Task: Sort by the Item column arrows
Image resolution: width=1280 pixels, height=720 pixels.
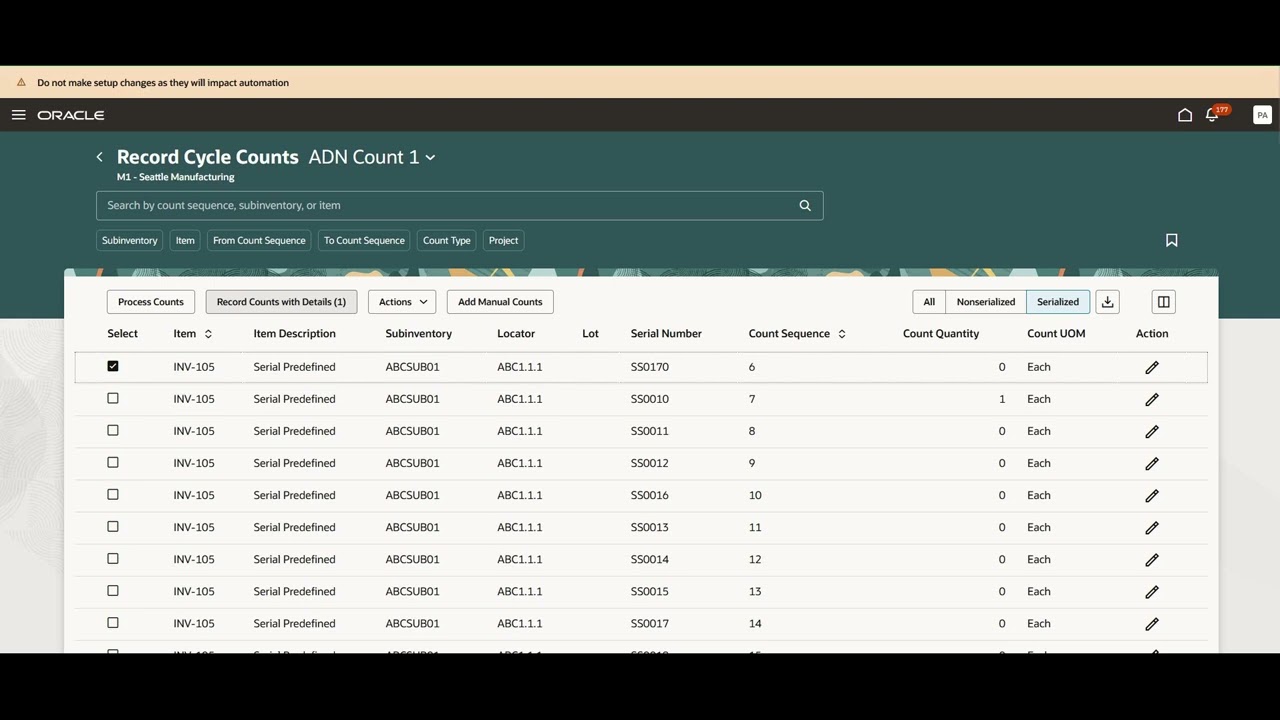Action: point(208,334)
